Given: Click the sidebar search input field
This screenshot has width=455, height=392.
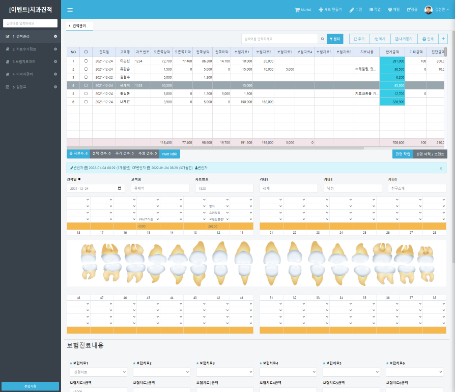Looking at the screenshot, I should tap(30, 23).
